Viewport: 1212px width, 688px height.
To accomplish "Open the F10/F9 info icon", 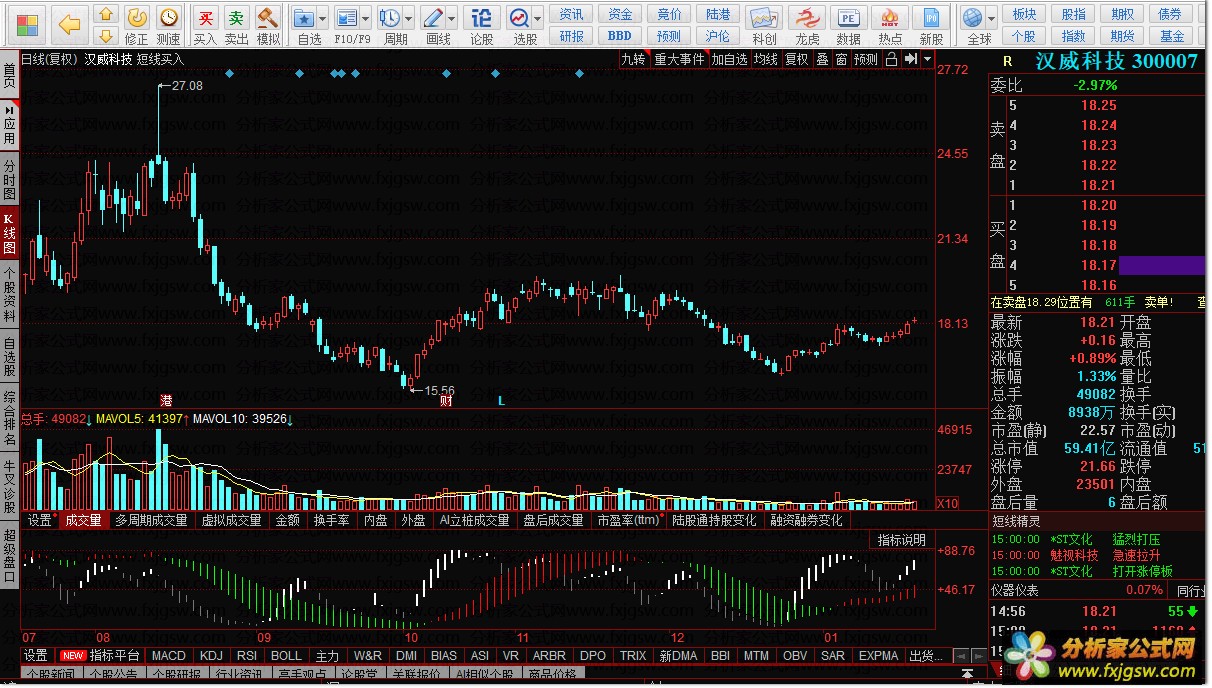I will click(346, 18).
